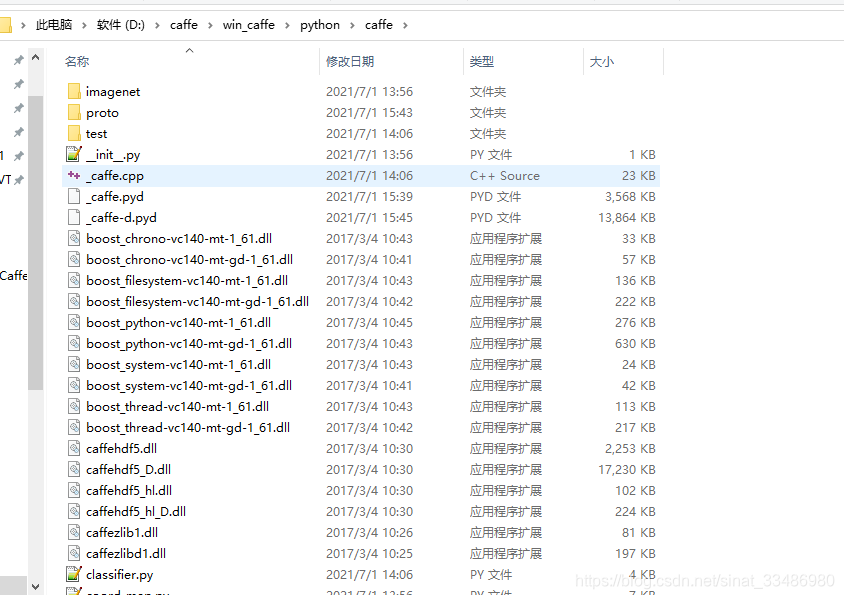Image resolution: width=844 pixels, height=599 pixels.
Task: Expand chevron after win_caffe breadcrumb
Action: click(287, 25)
